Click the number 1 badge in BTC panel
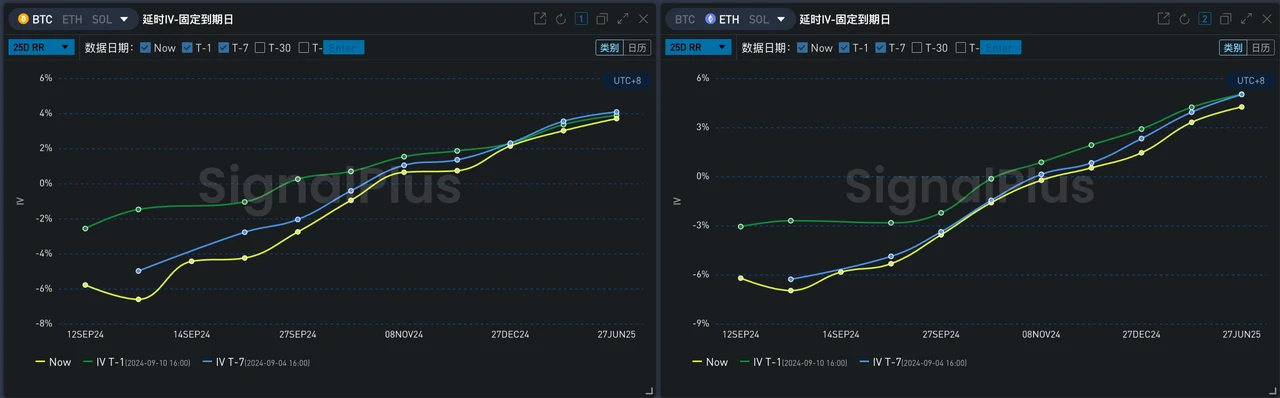Screen dimensions: 1280x398 click(x=581, y=18)
